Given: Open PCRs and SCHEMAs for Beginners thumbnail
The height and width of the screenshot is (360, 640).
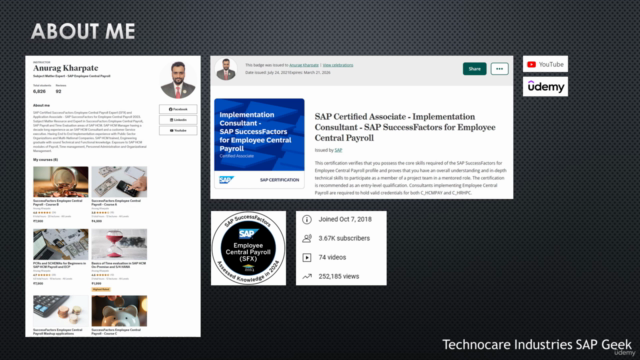Looking at the screenshot, I should pyautogui.click(x=60, y=244).
